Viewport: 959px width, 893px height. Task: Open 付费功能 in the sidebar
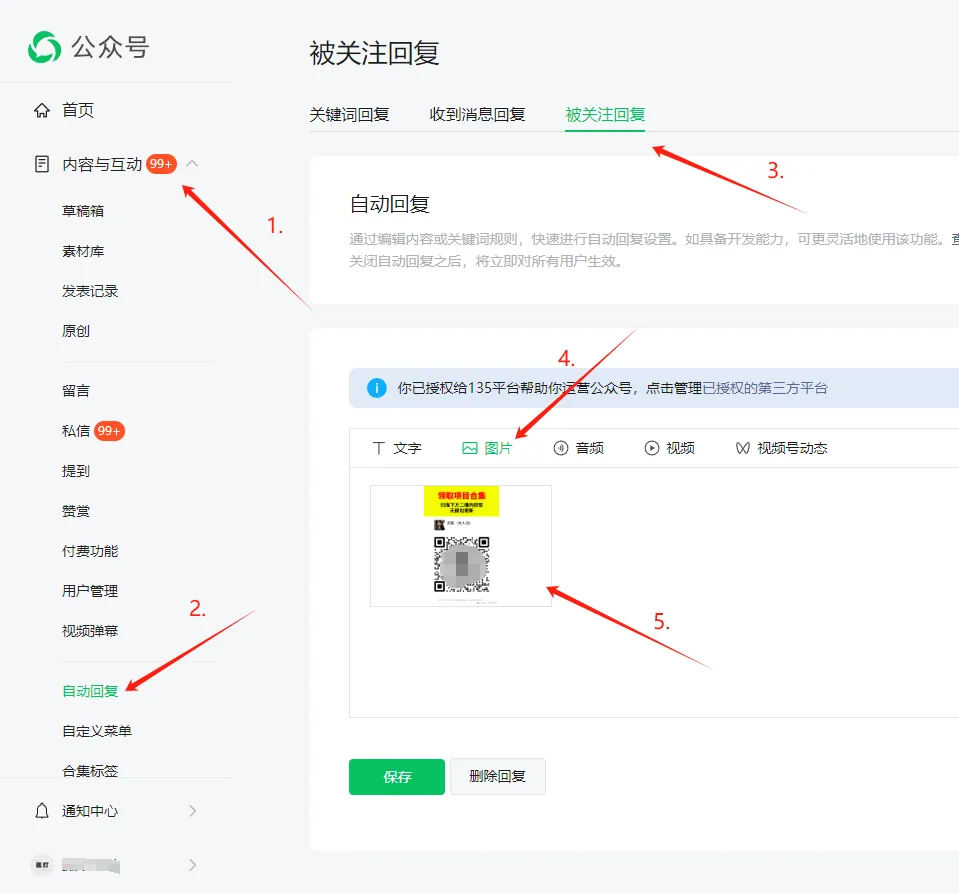click(90, 551)
